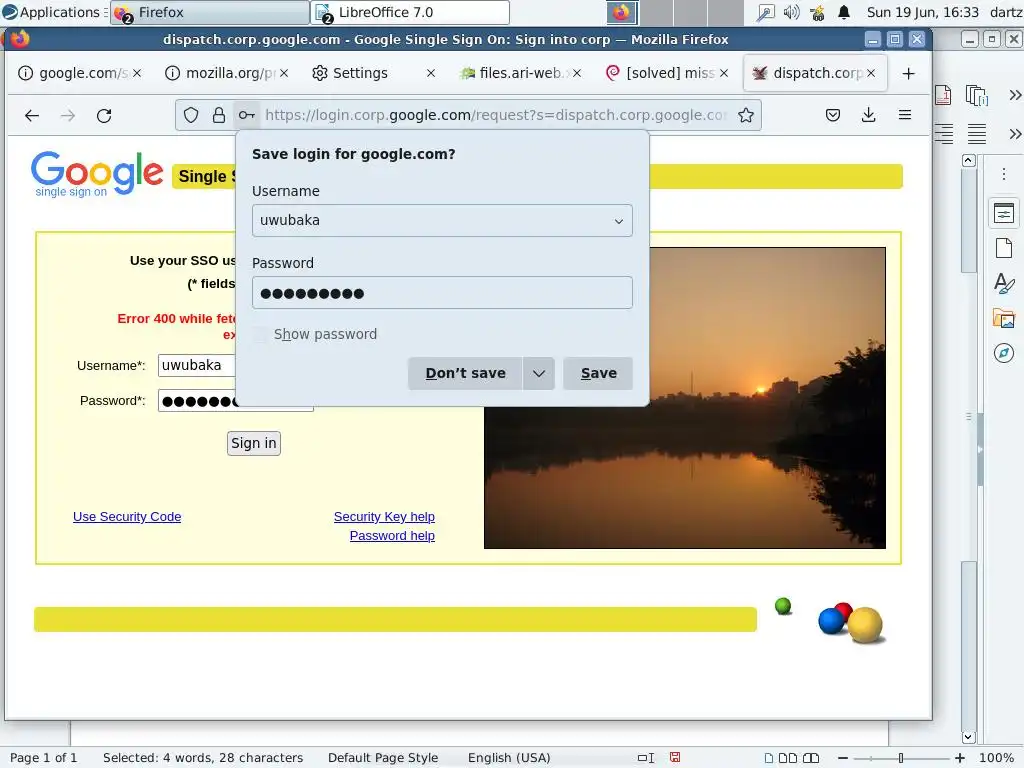1024x768 pixels.
Task: Click LibreOffice 100% zoom level
Action: [996, 758]
